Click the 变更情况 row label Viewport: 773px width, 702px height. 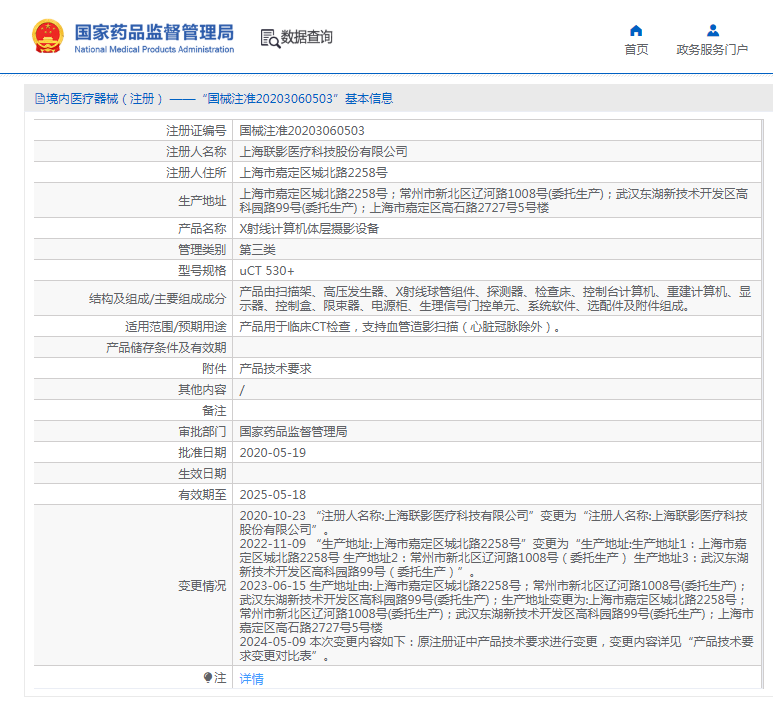click(x=202, y=586)
